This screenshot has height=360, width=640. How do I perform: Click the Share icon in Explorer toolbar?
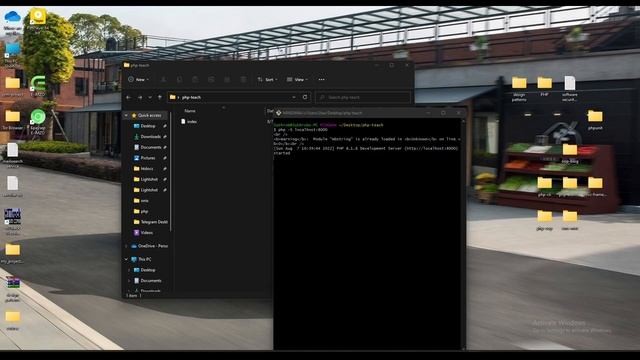click(x=227, y=80)
